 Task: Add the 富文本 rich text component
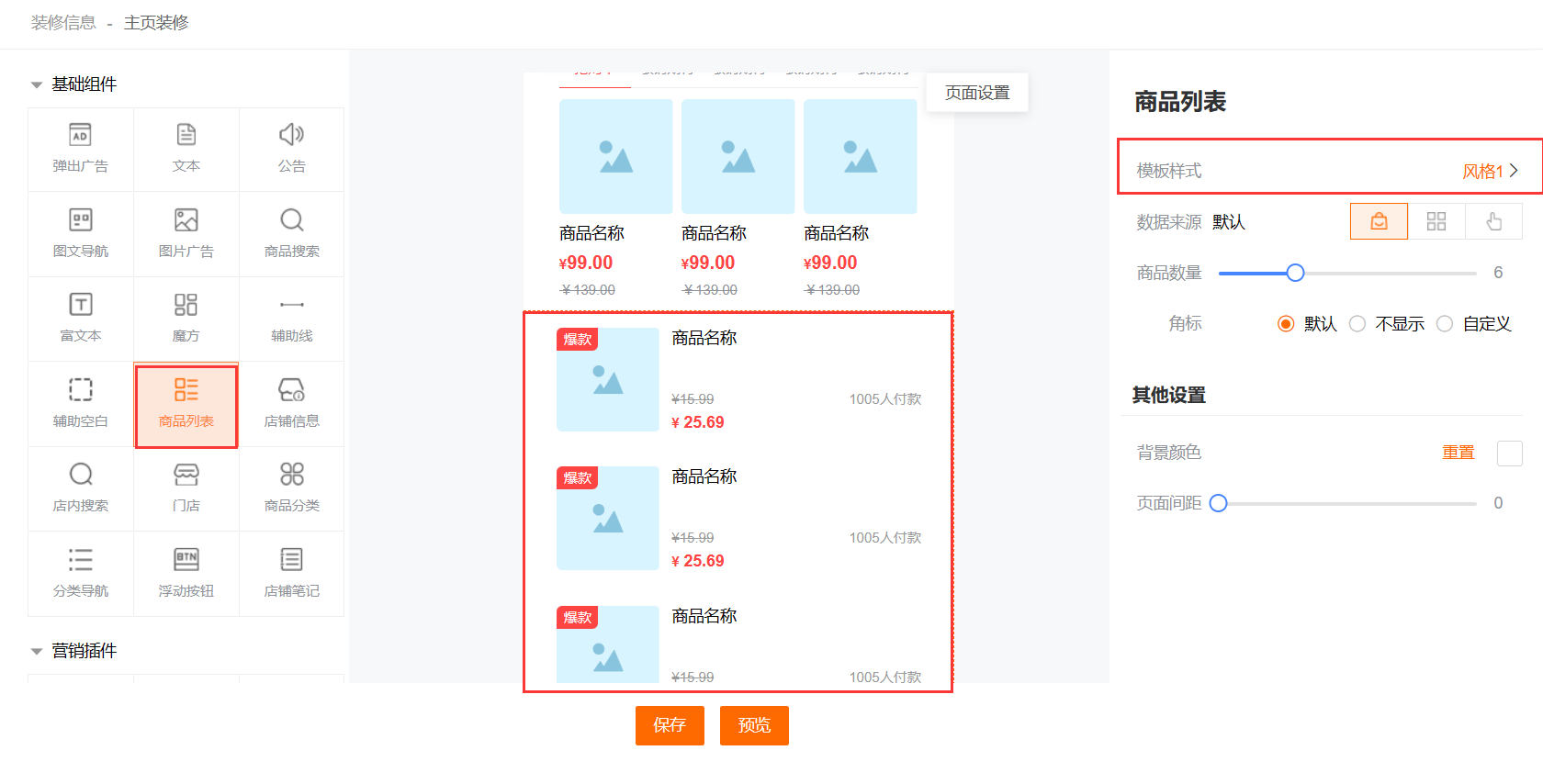tap(81, 319)
